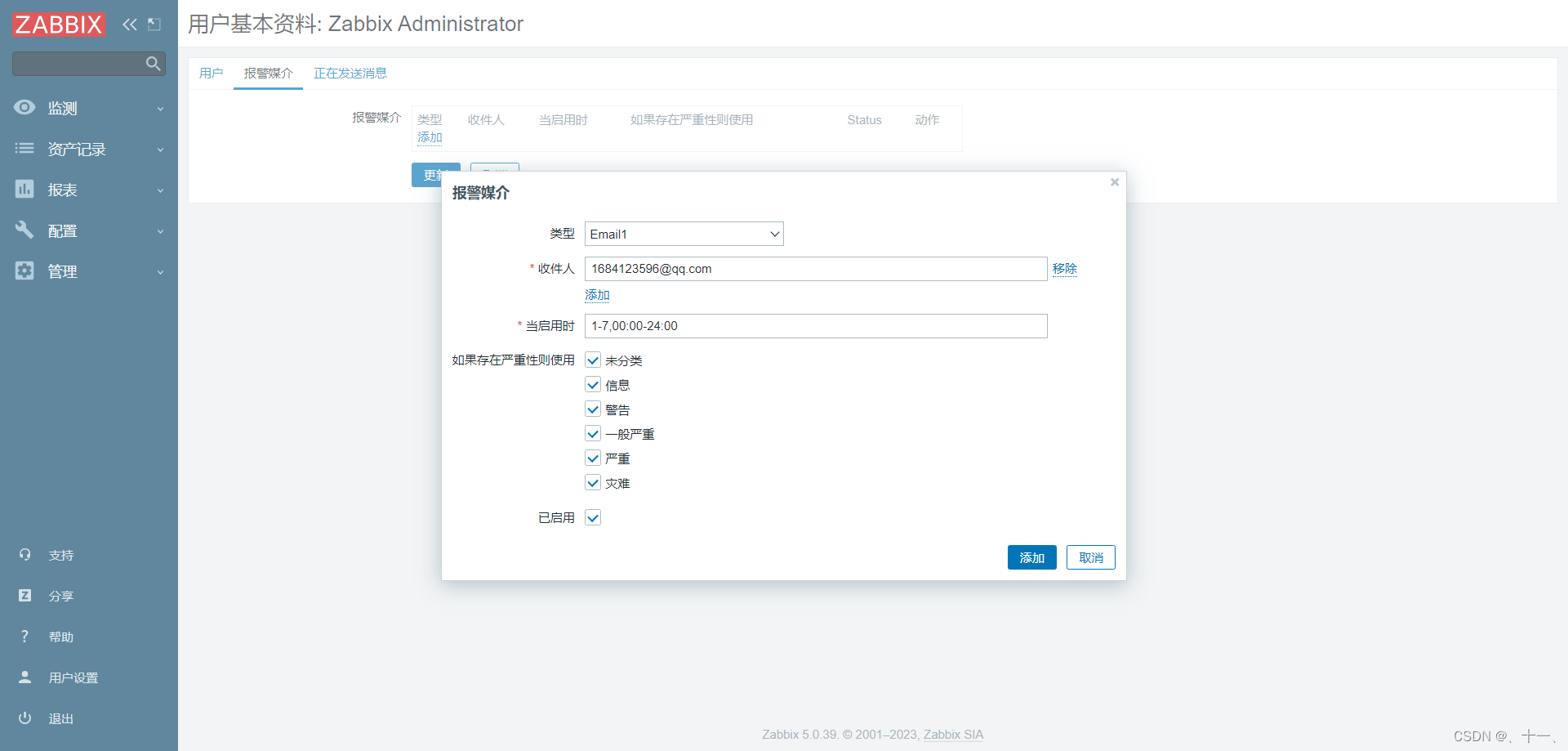
Task: Expand the 配置 menu chevron
Action: 160,231
